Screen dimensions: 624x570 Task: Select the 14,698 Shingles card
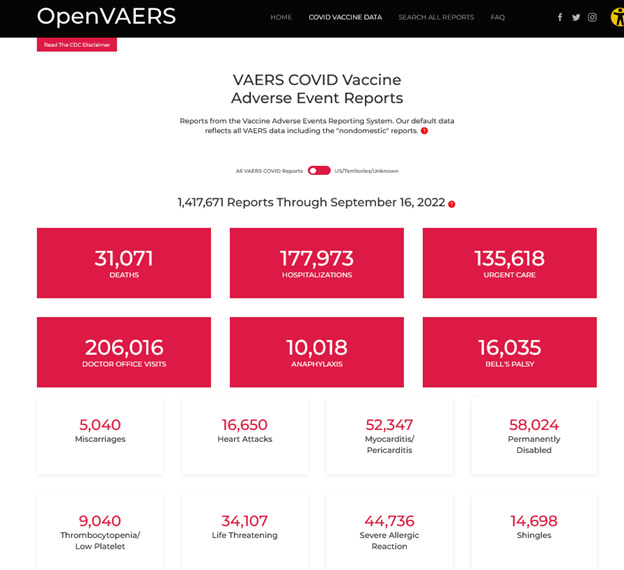point(534,531)
